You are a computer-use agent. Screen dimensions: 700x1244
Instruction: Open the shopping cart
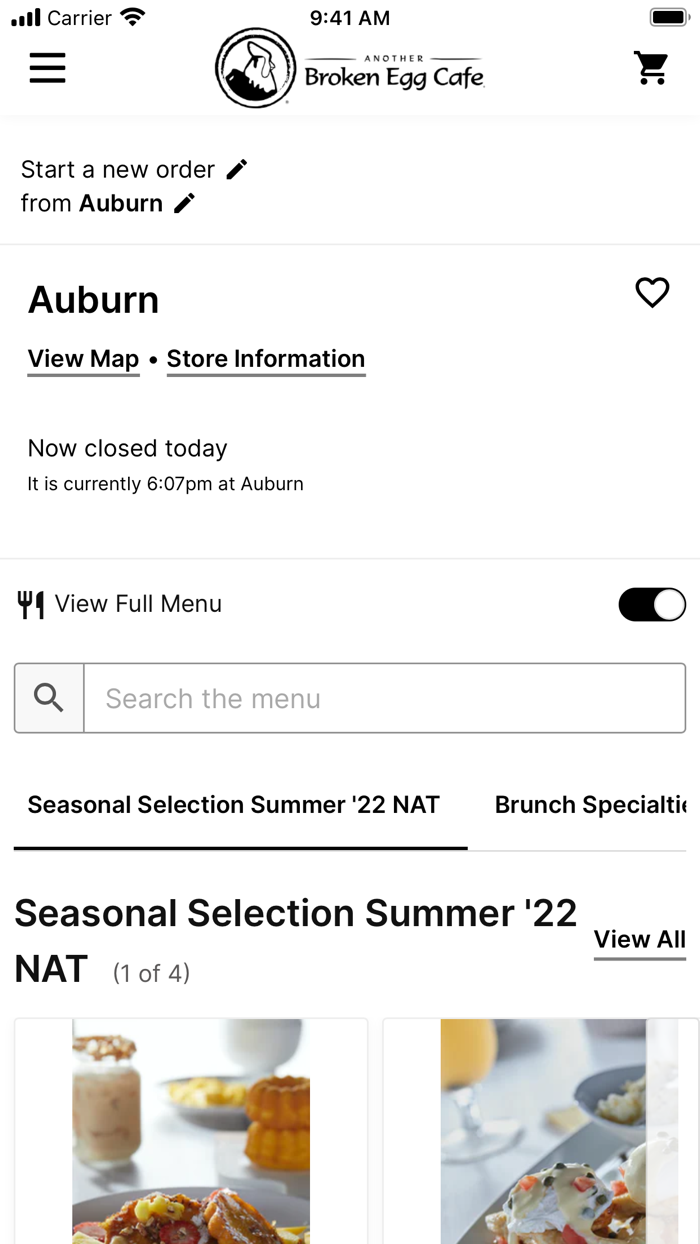coord(651,68)
